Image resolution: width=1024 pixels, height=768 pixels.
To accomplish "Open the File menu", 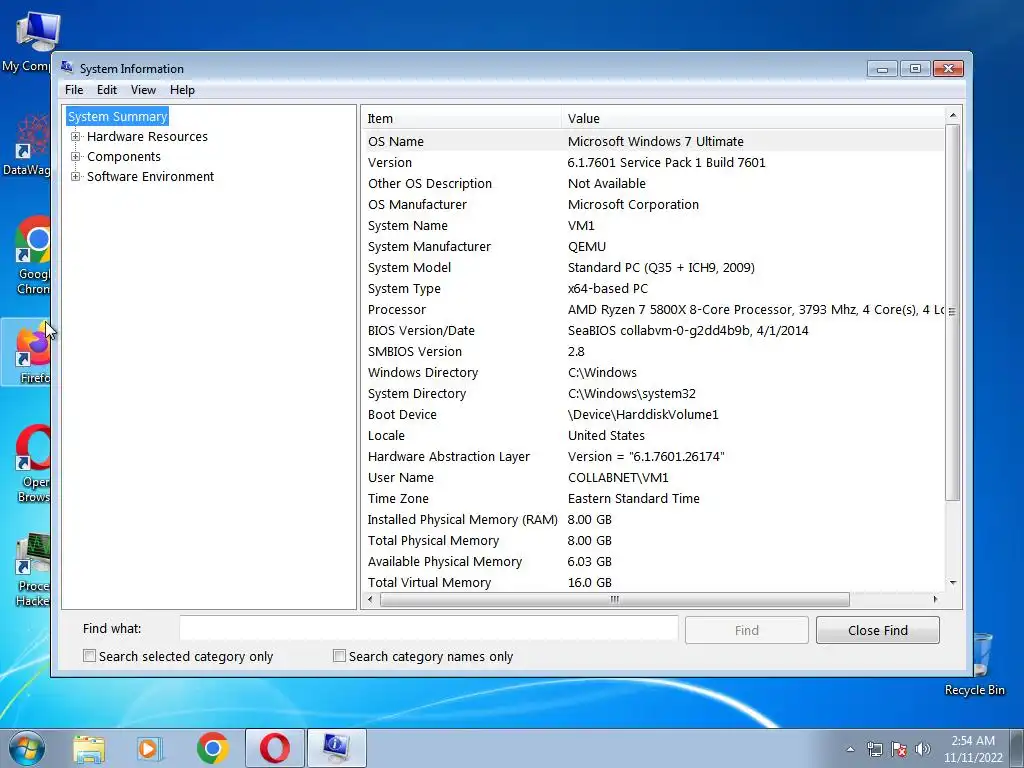I will click(74, 90).
